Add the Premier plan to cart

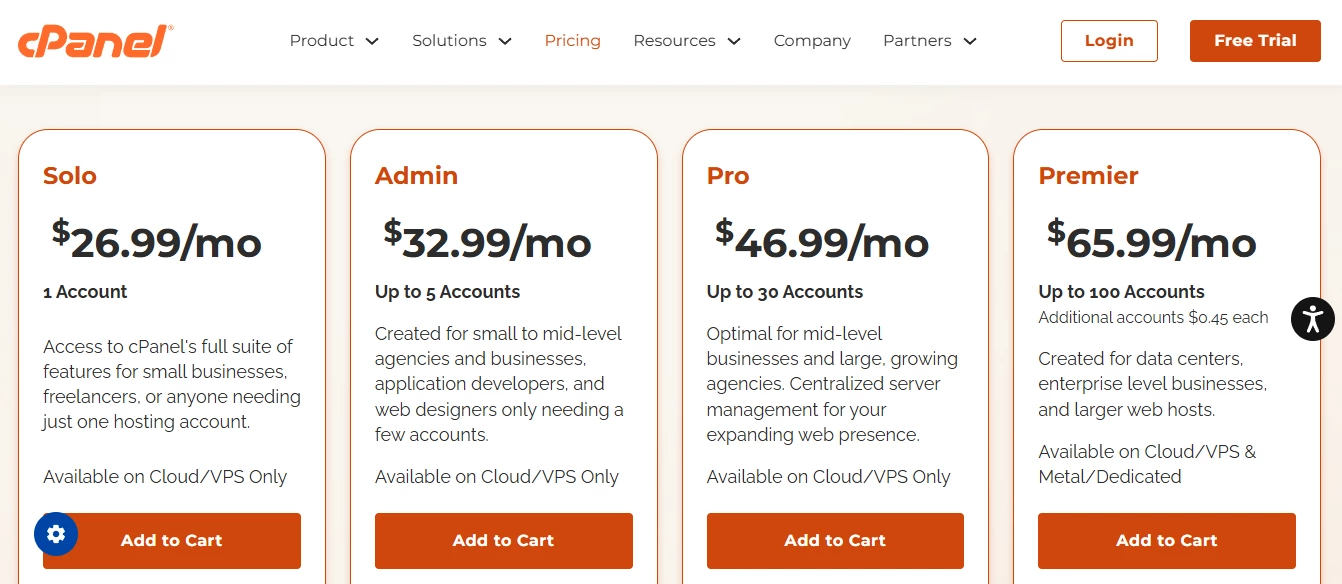(x=1167, y=540)
